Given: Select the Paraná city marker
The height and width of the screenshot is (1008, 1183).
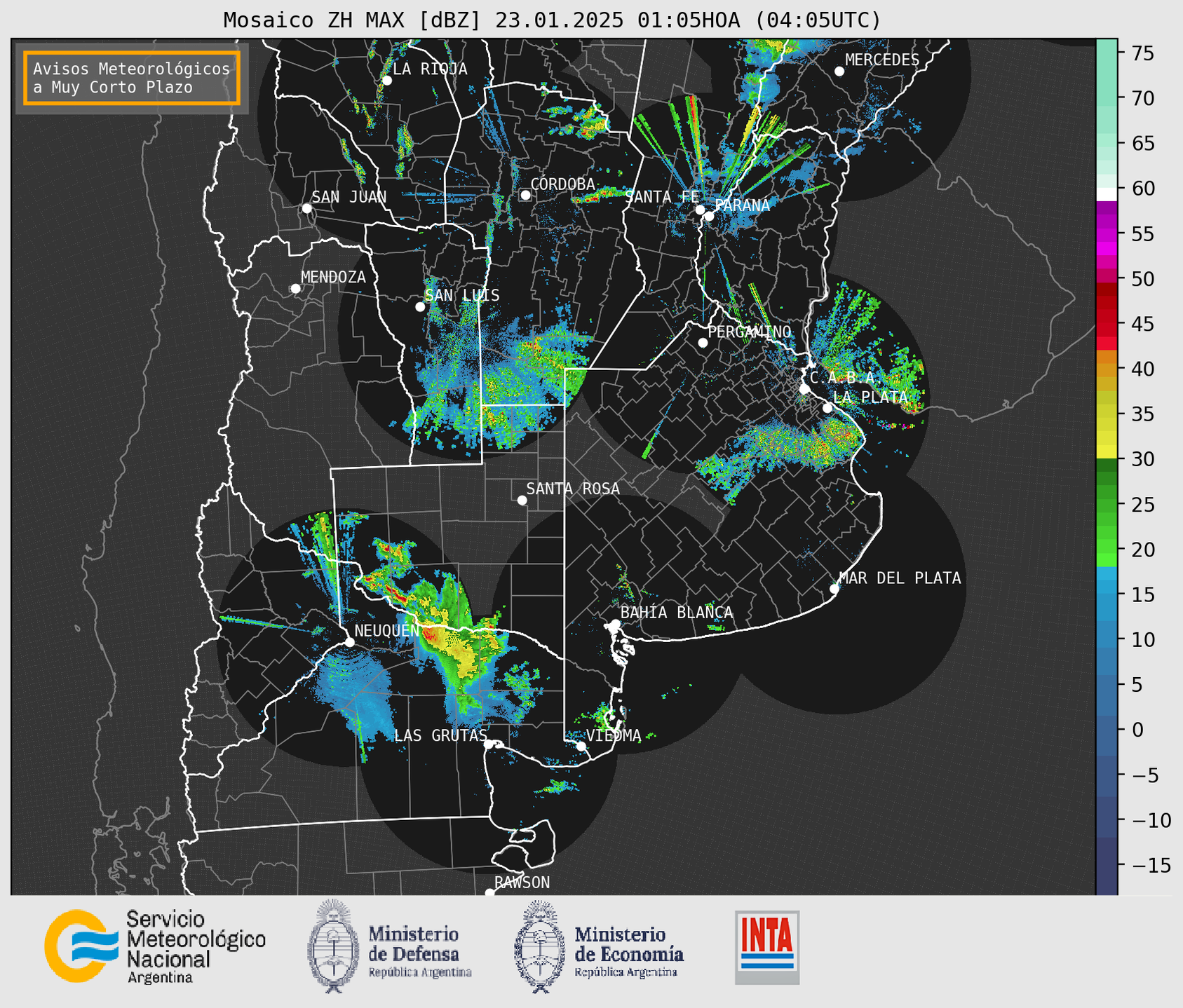Looking at the screenshot, I should coord(709,216).
